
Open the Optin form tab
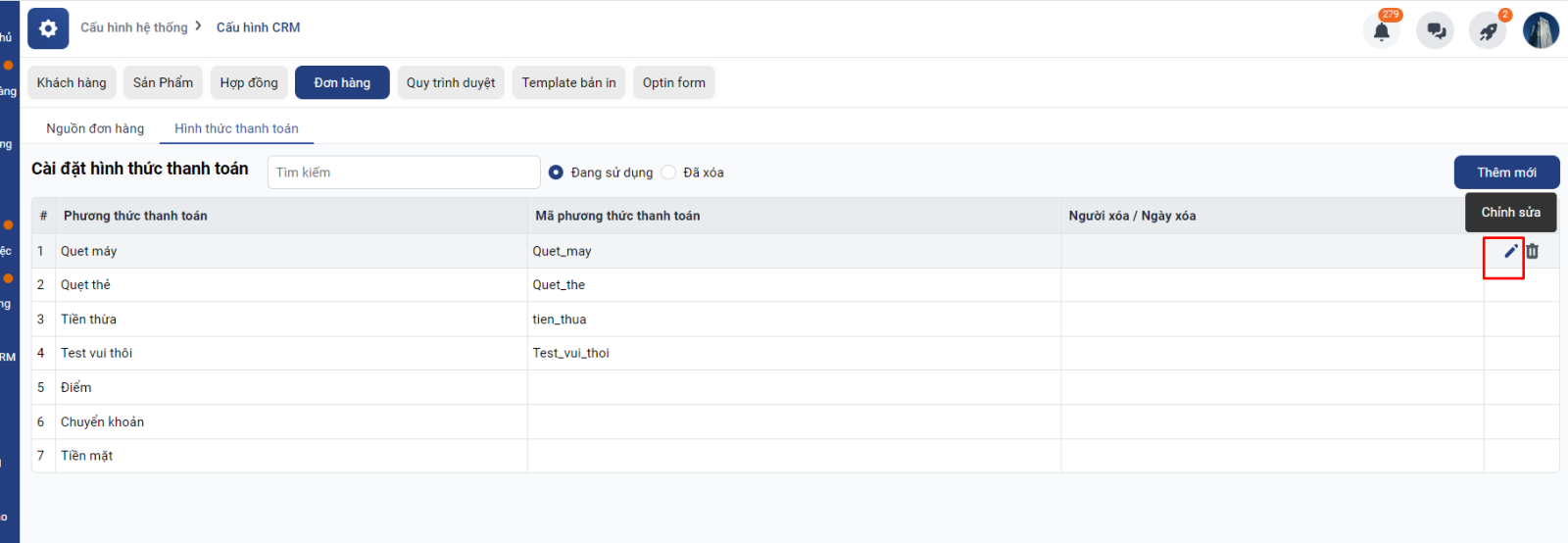pos(673,82)
